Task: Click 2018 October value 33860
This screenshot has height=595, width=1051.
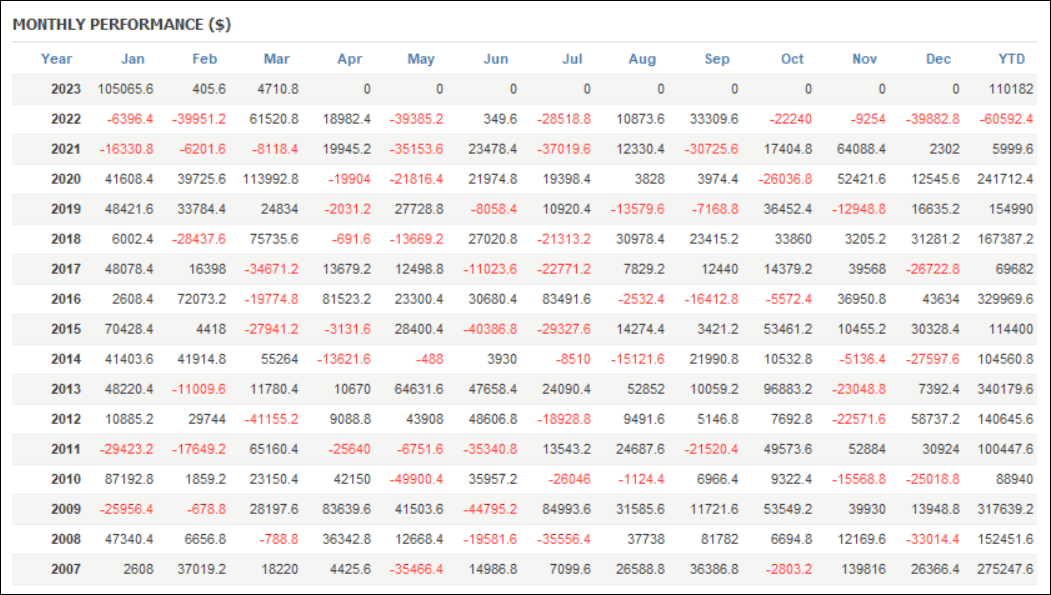Action: click(x=793, y=239)
